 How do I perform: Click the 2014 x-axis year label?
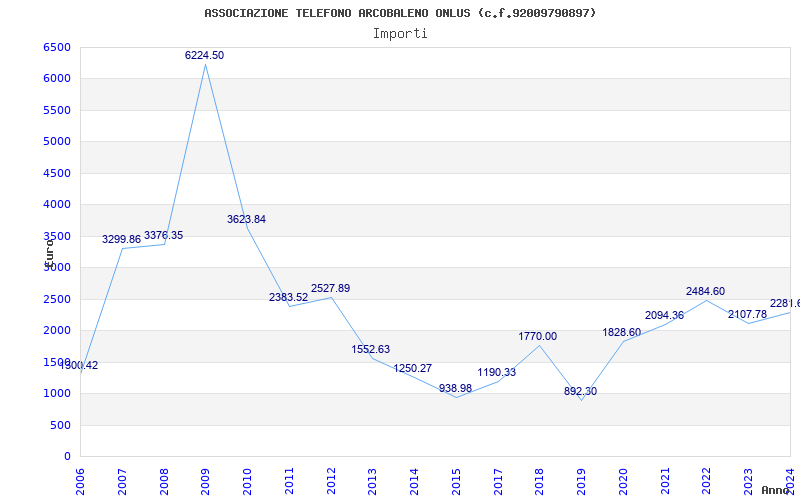coord(414,482)
